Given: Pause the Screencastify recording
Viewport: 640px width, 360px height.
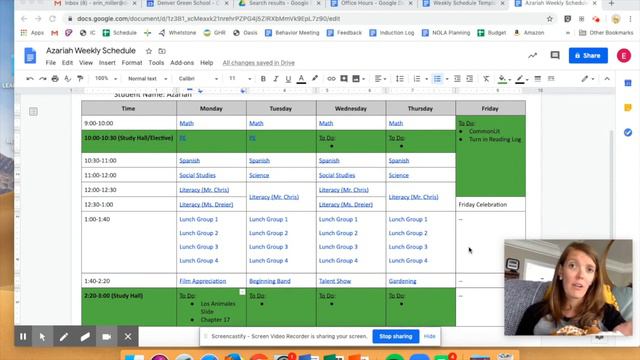Looking at the screenshot, I should point(23,337).
